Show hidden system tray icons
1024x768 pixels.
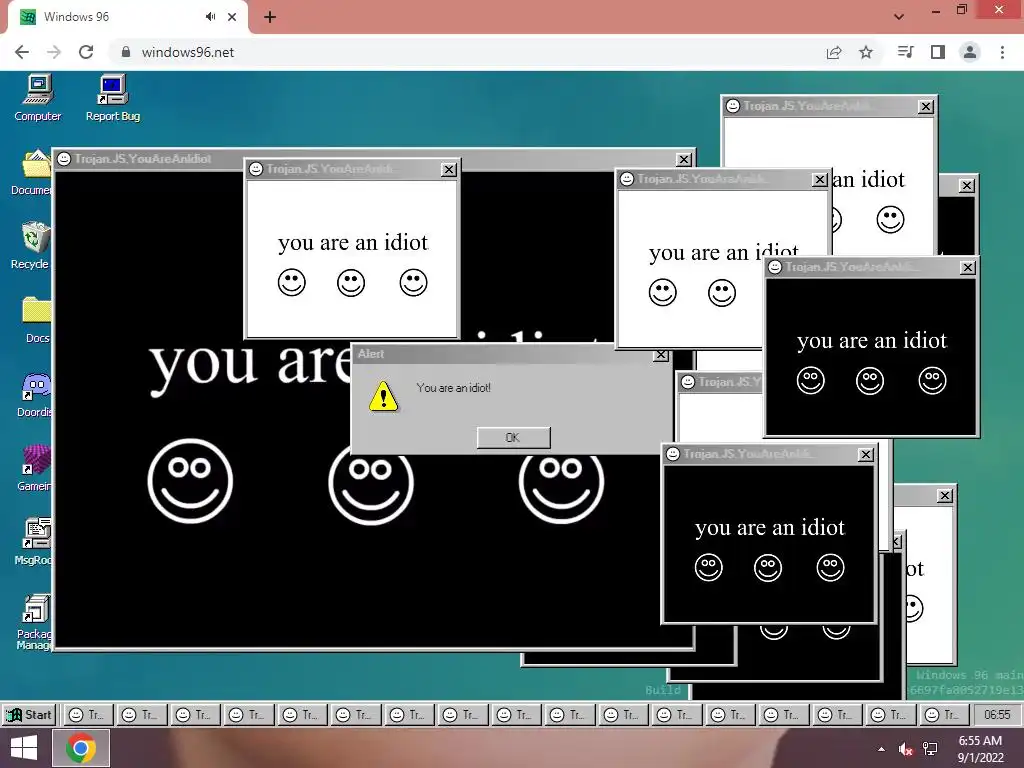point(882,749)
